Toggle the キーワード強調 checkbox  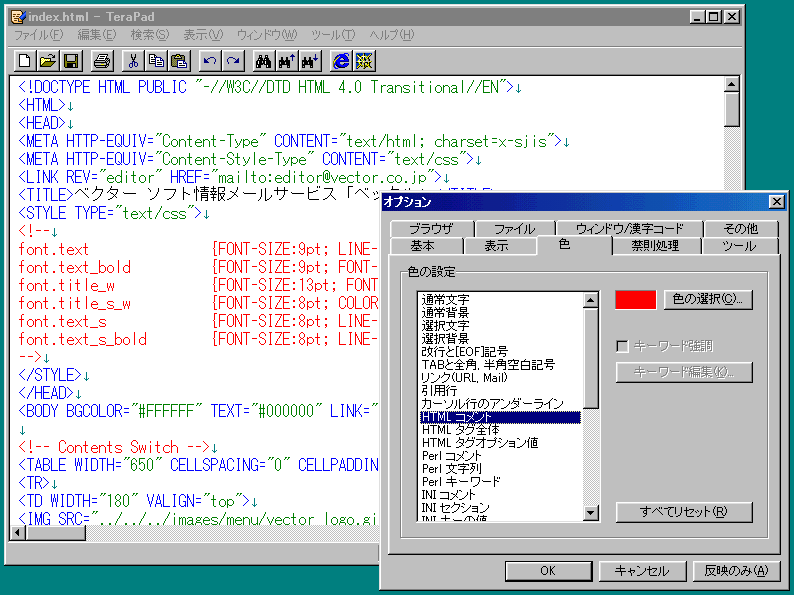click(x=622, y=347)
